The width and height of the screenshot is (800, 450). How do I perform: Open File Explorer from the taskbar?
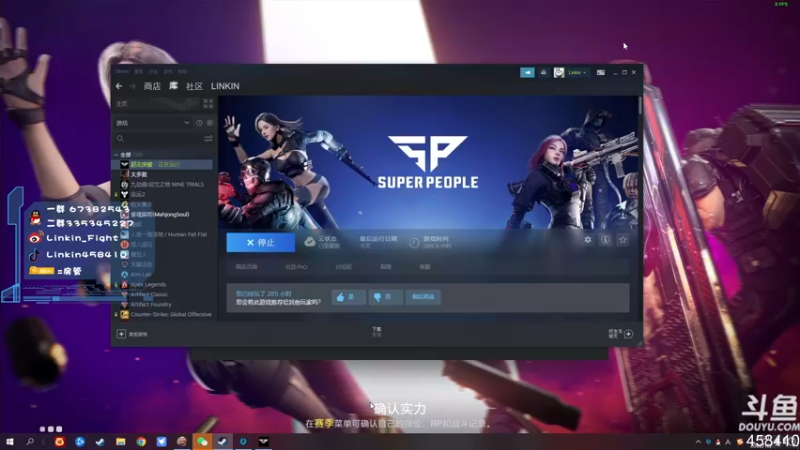click(x=120, y=441)
